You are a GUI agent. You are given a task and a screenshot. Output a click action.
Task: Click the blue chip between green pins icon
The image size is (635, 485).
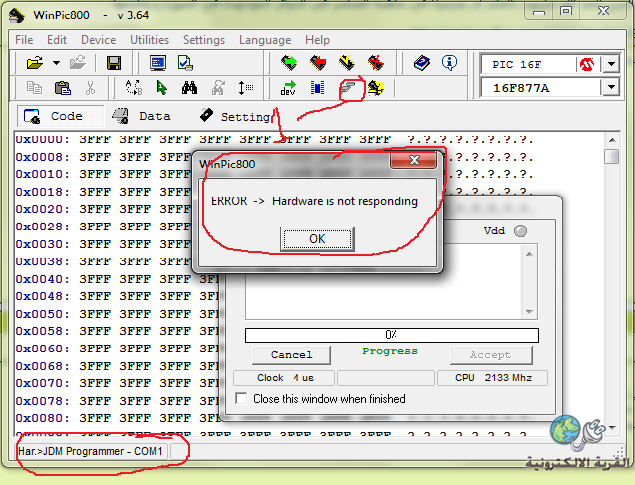(x=318, y=87)
